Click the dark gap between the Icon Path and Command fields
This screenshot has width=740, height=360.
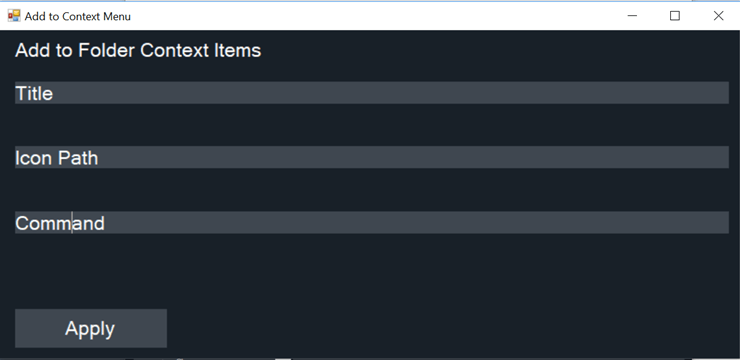coord(372,190)
